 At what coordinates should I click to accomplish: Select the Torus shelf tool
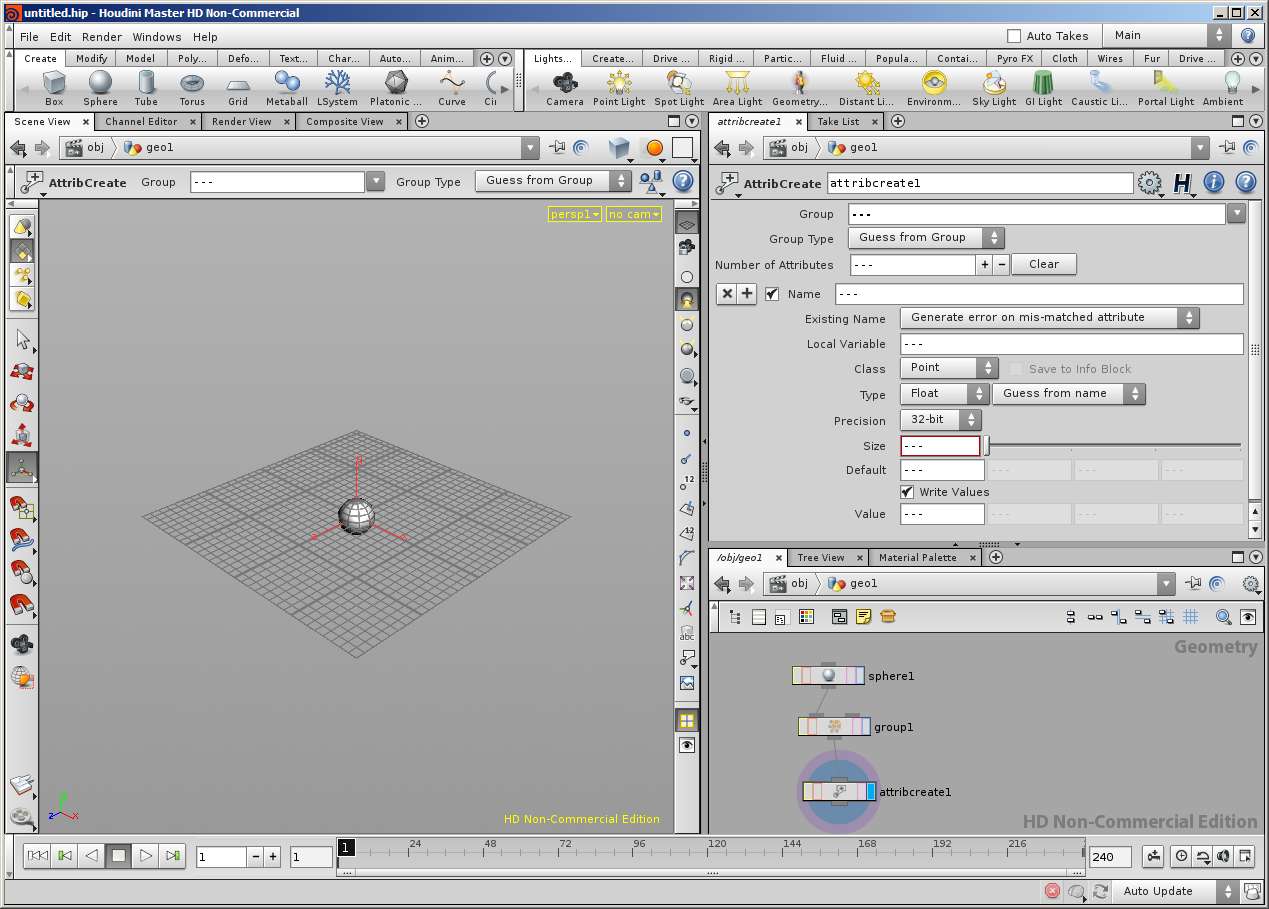192,88
